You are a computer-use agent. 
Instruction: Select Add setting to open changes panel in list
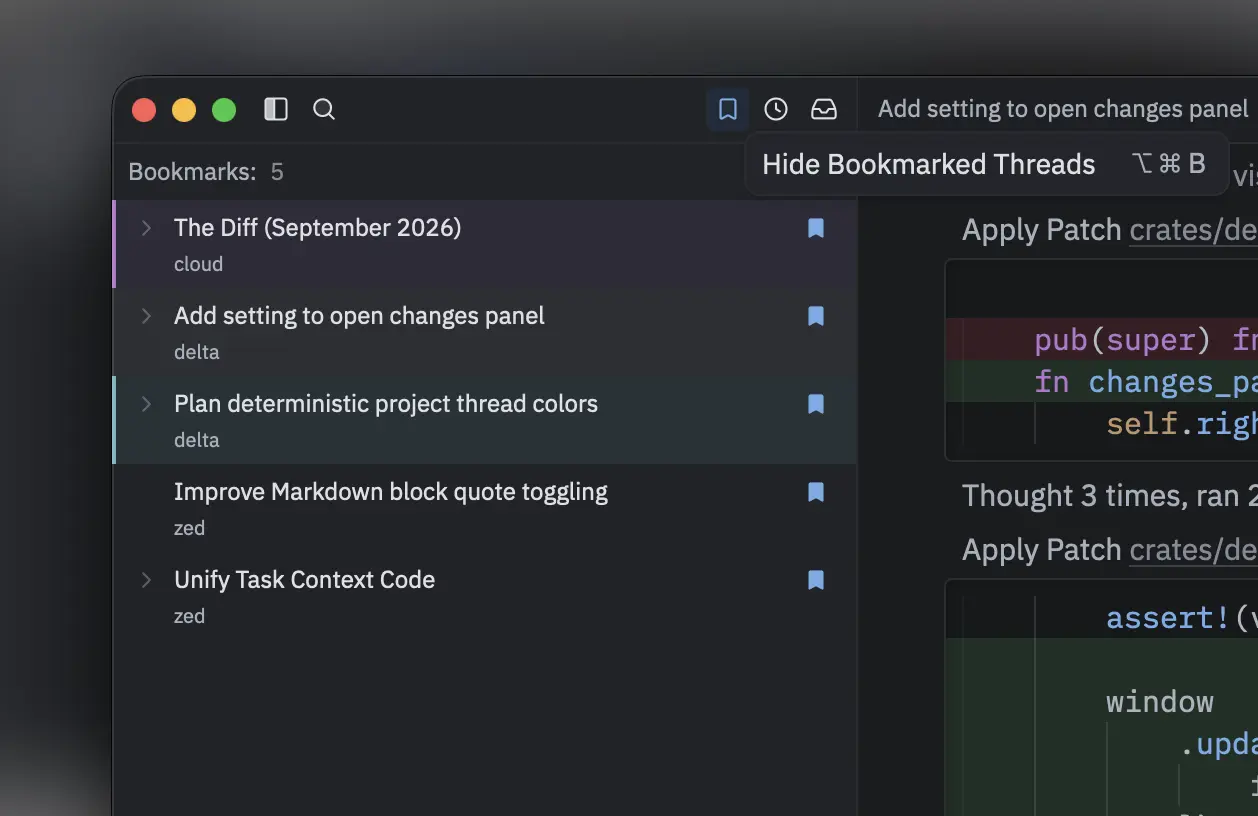tap(485, 332)
